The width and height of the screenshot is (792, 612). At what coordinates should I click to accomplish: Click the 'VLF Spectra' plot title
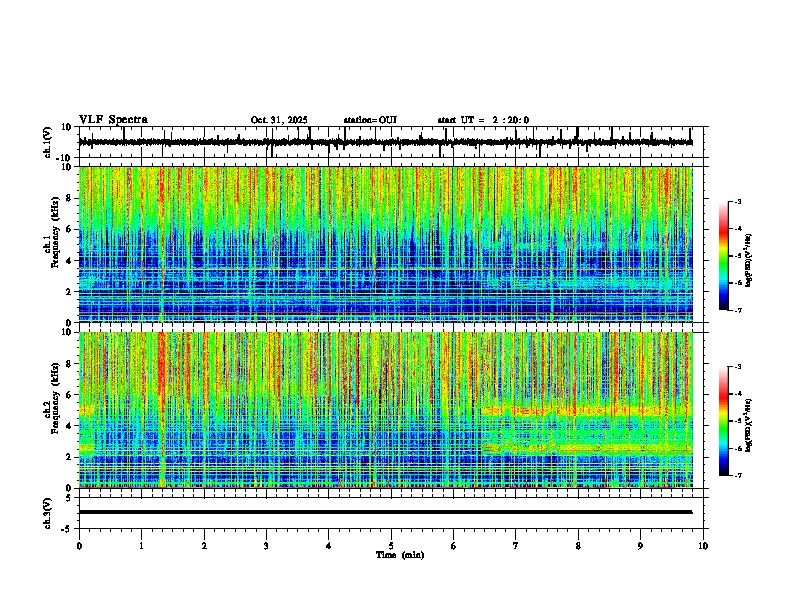click(x=113, y=120)
